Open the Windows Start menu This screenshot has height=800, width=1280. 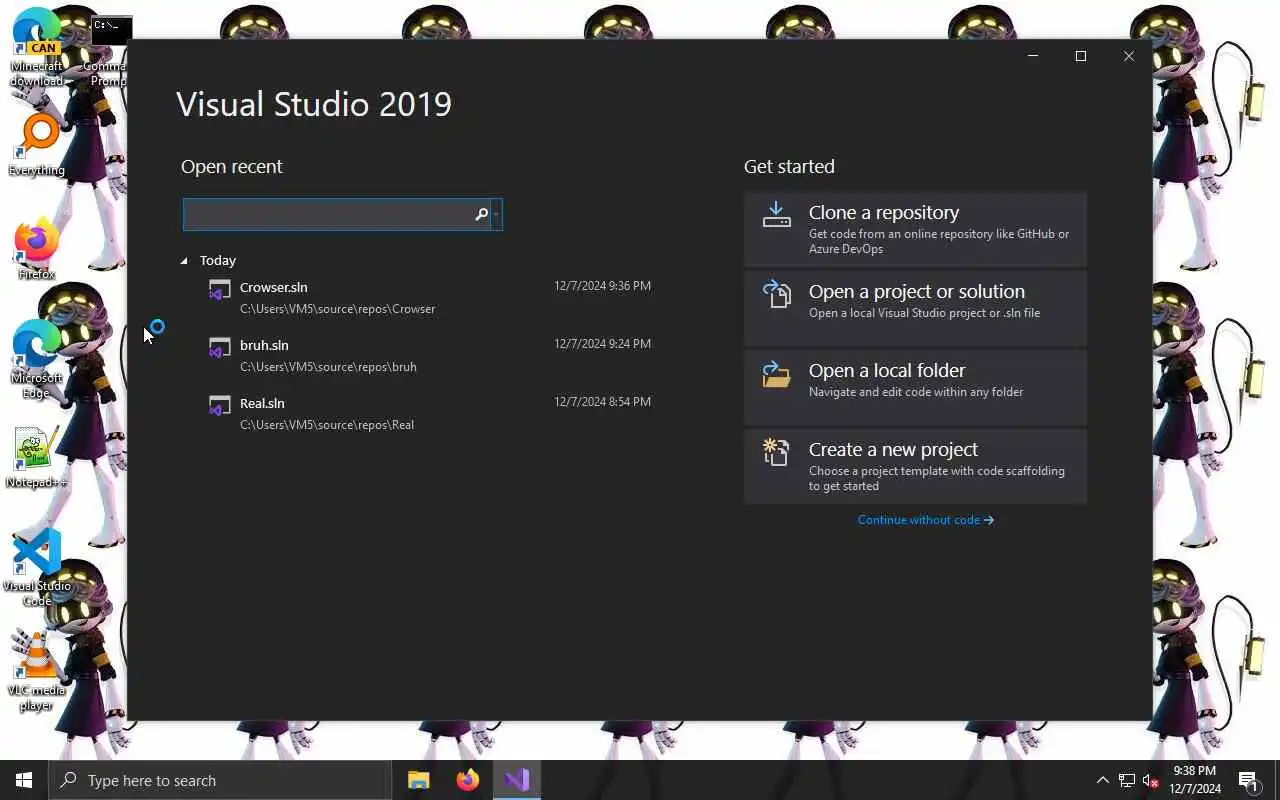(x=24, y=780)
